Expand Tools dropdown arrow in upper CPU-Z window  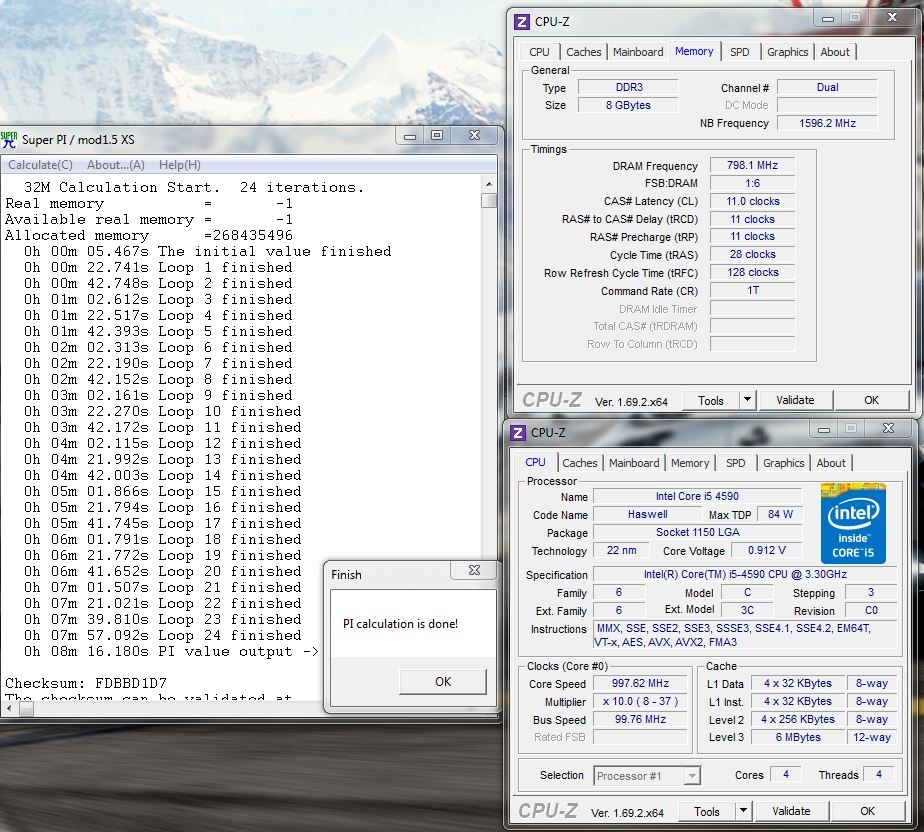coord(747,400)
